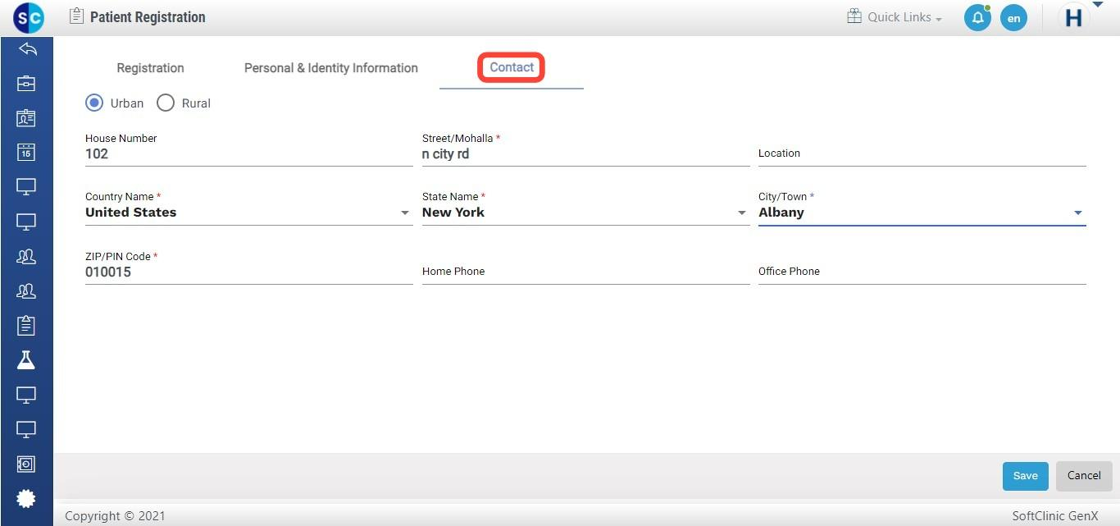Open the ID card icon in sidebar
Viewport: 1120px width, 526px height.
click(26, 118)
